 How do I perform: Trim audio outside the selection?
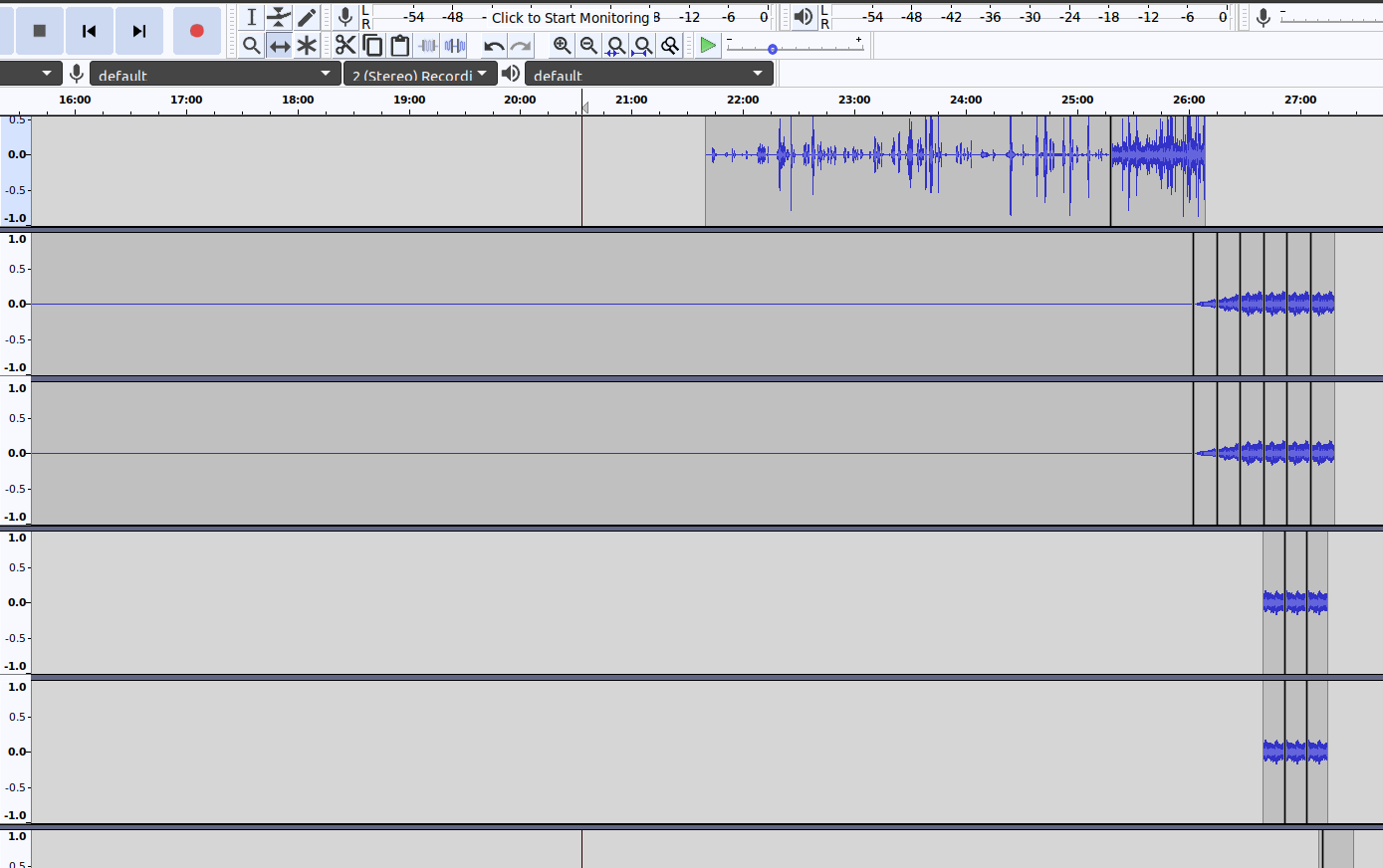428,46
